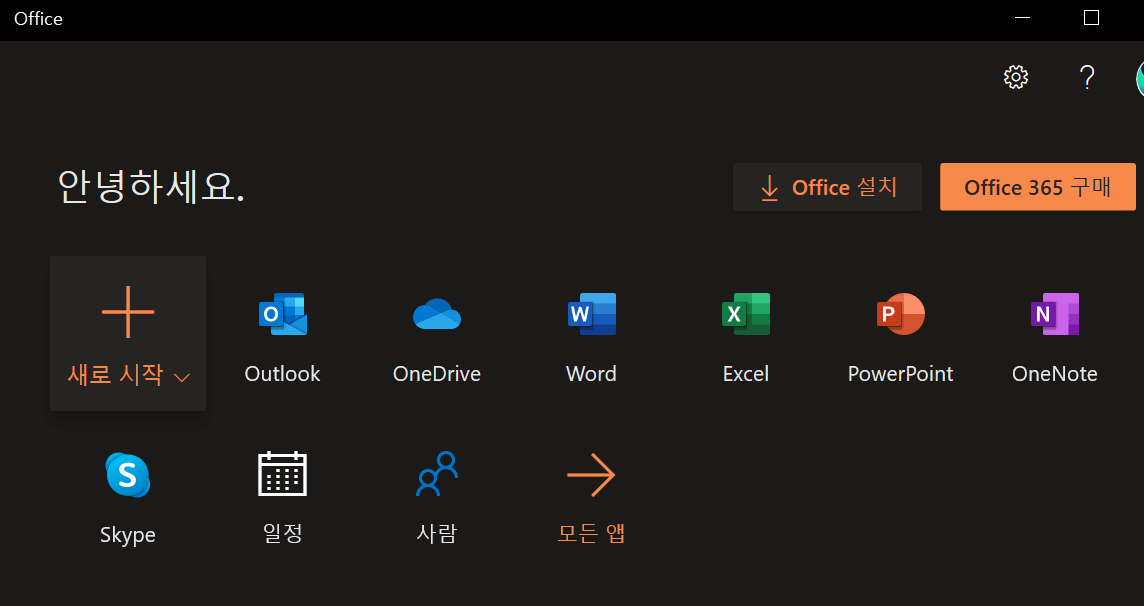Click the Office 설치 button
Screen dimensions: 1144x606
(x=827, y=187)
